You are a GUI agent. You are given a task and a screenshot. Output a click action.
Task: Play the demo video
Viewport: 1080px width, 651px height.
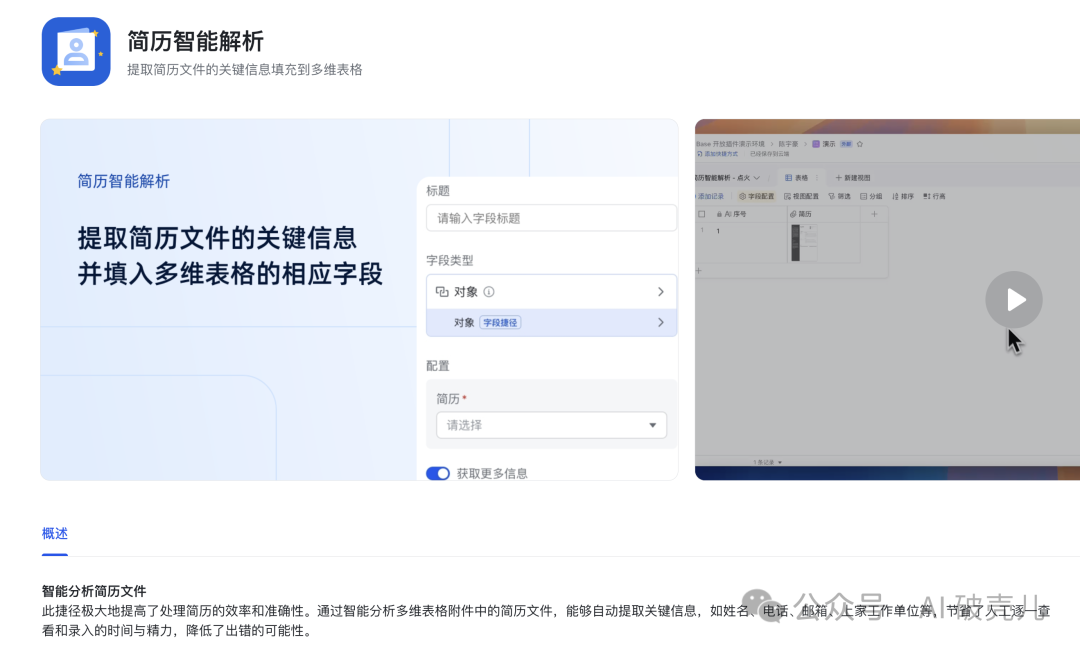pyautogui.click(x=1013, y=300)
